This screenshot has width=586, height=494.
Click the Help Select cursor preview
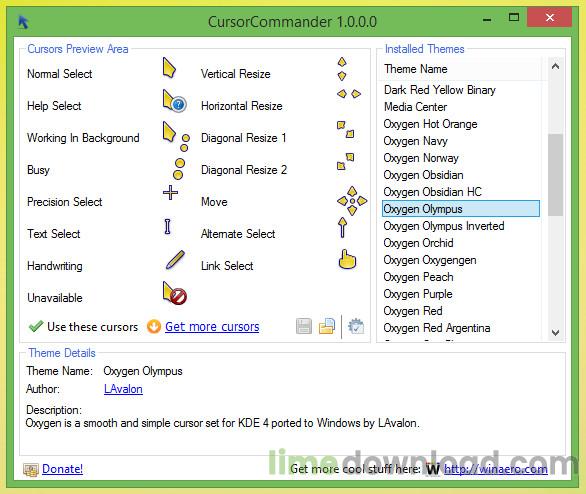(x=174, y=101)
